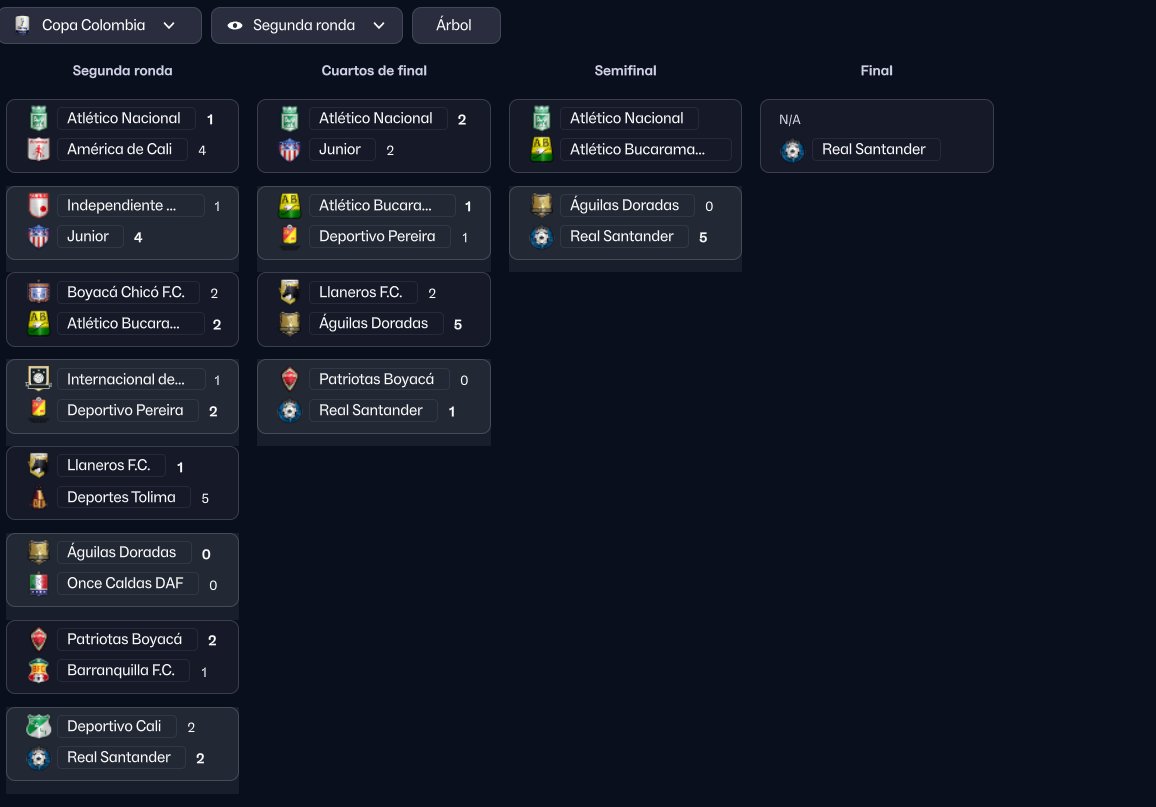The height and width of the screenshot is (807, 1156).
Task: Click the Junior crest in Cuartos de final
Action: 290,149
